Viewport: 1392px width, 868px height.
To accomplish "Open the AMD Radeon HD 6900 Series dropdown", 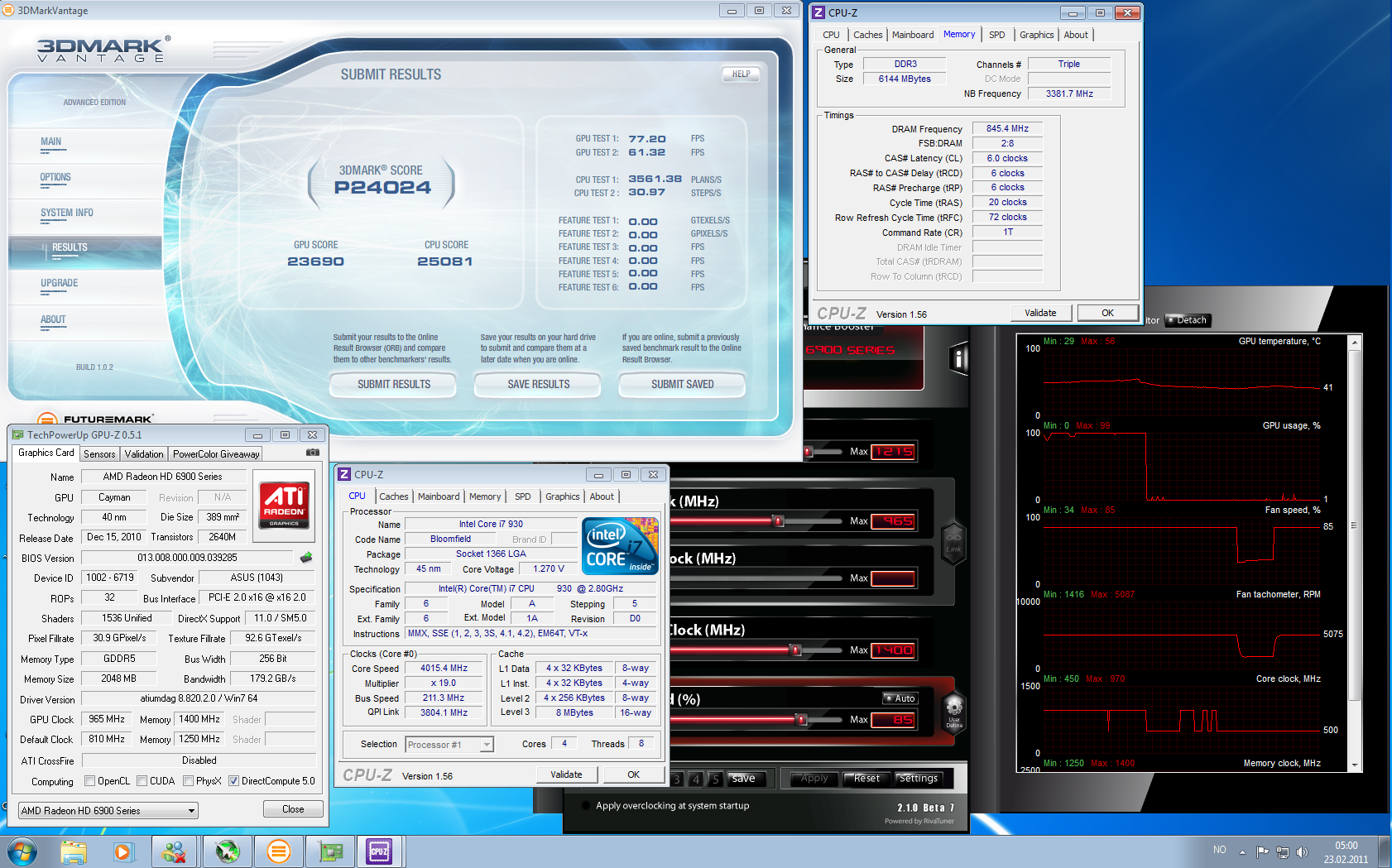I will (x=108, y=810).
